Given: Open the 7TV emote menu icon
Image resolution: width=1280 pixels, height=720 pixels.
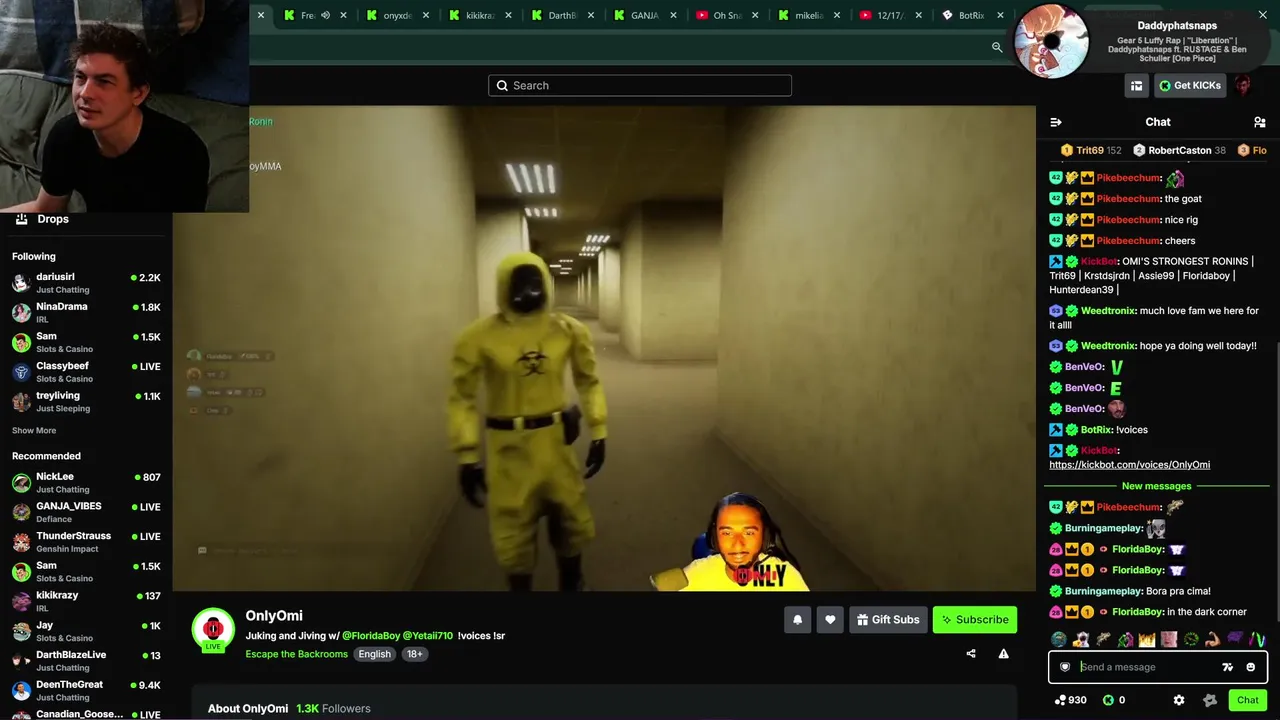Looking at the screenshot, I should point(1227,667).
